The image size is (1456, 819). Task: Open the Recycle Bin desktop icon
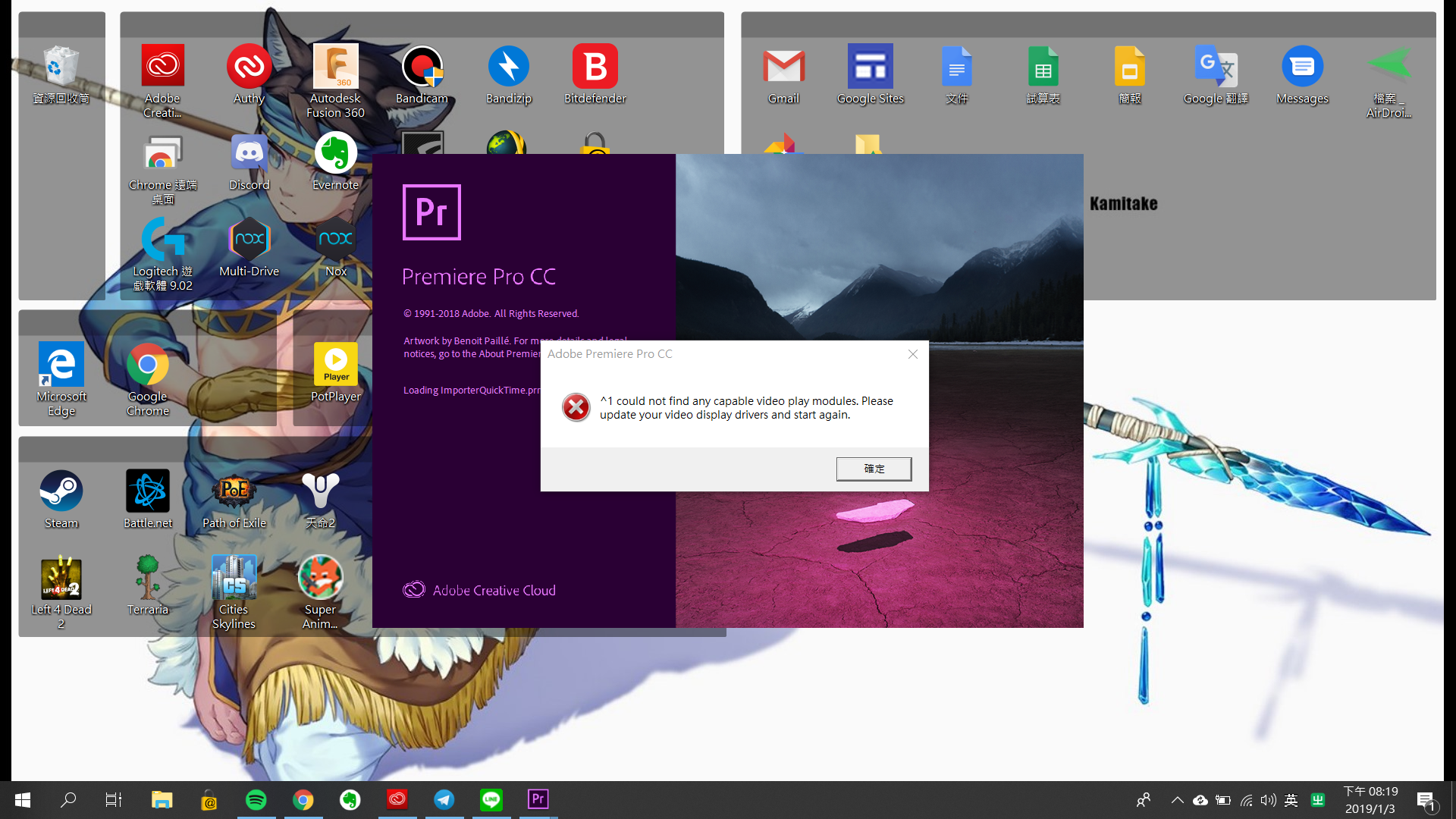tap(61, 74)
